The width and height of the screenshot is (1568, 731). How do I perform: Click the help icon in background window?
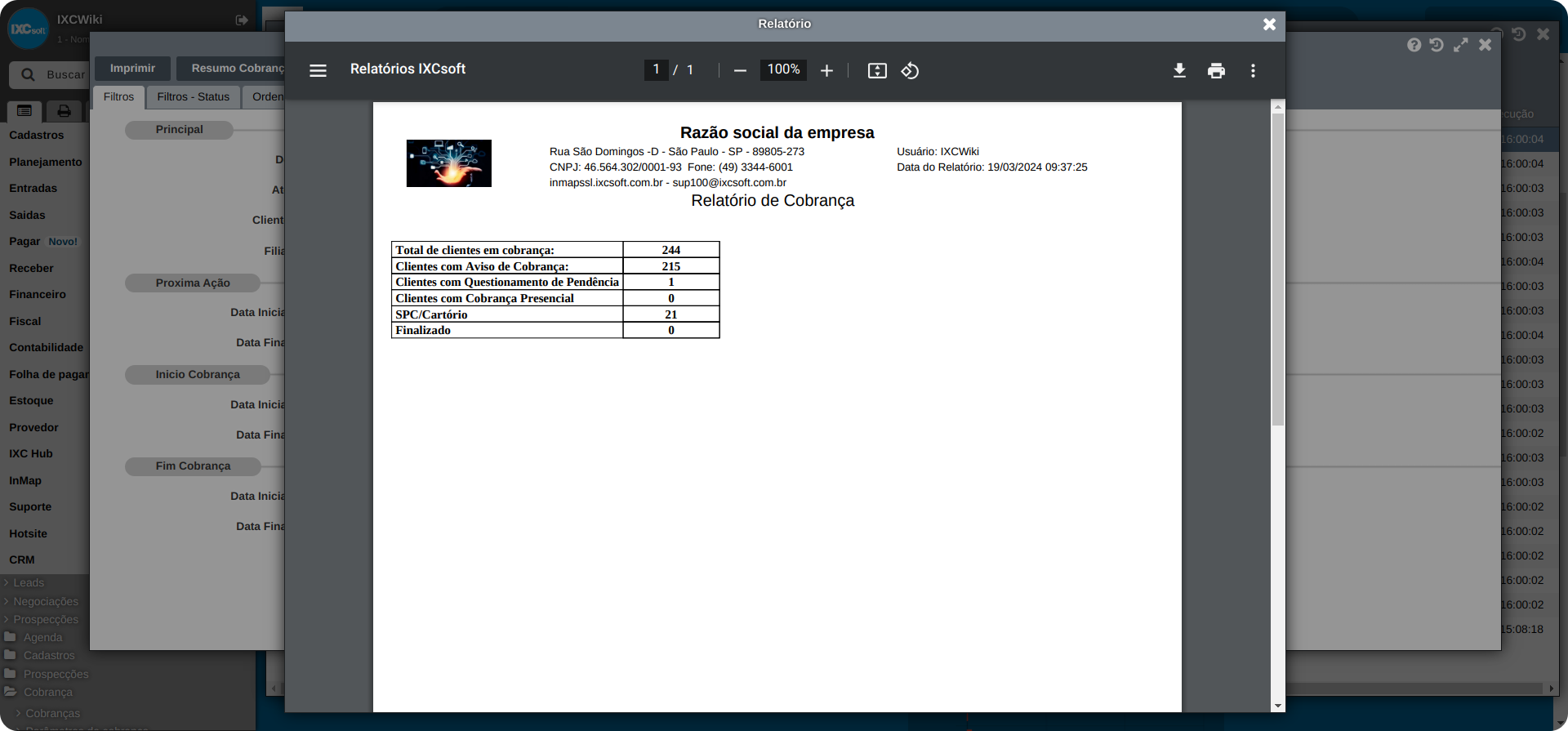[x=1414, y=45]
